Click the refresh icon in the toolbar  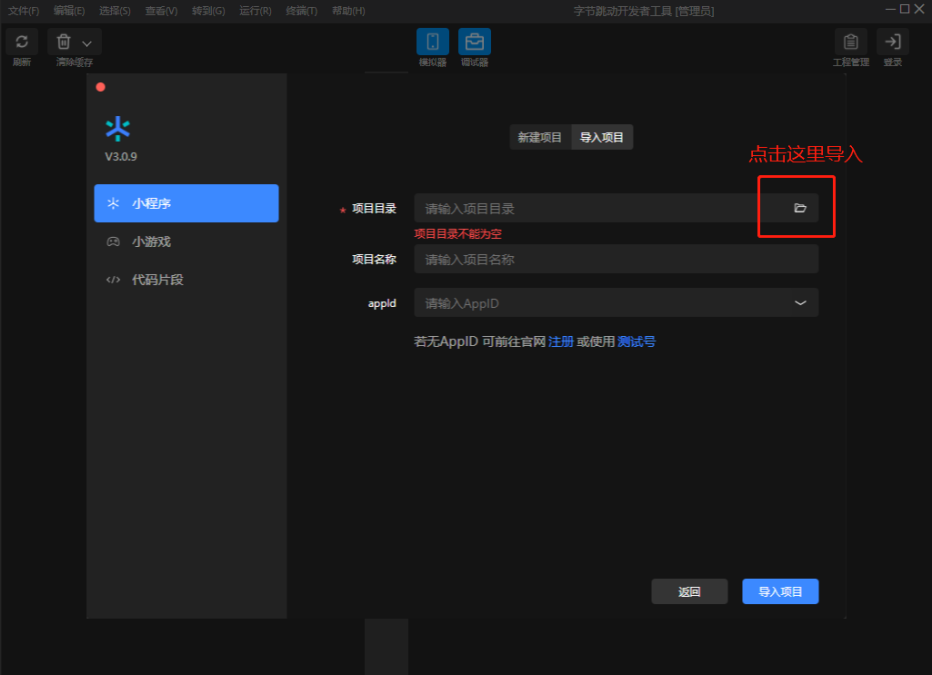pyautogui.click(x=22, y=42)
